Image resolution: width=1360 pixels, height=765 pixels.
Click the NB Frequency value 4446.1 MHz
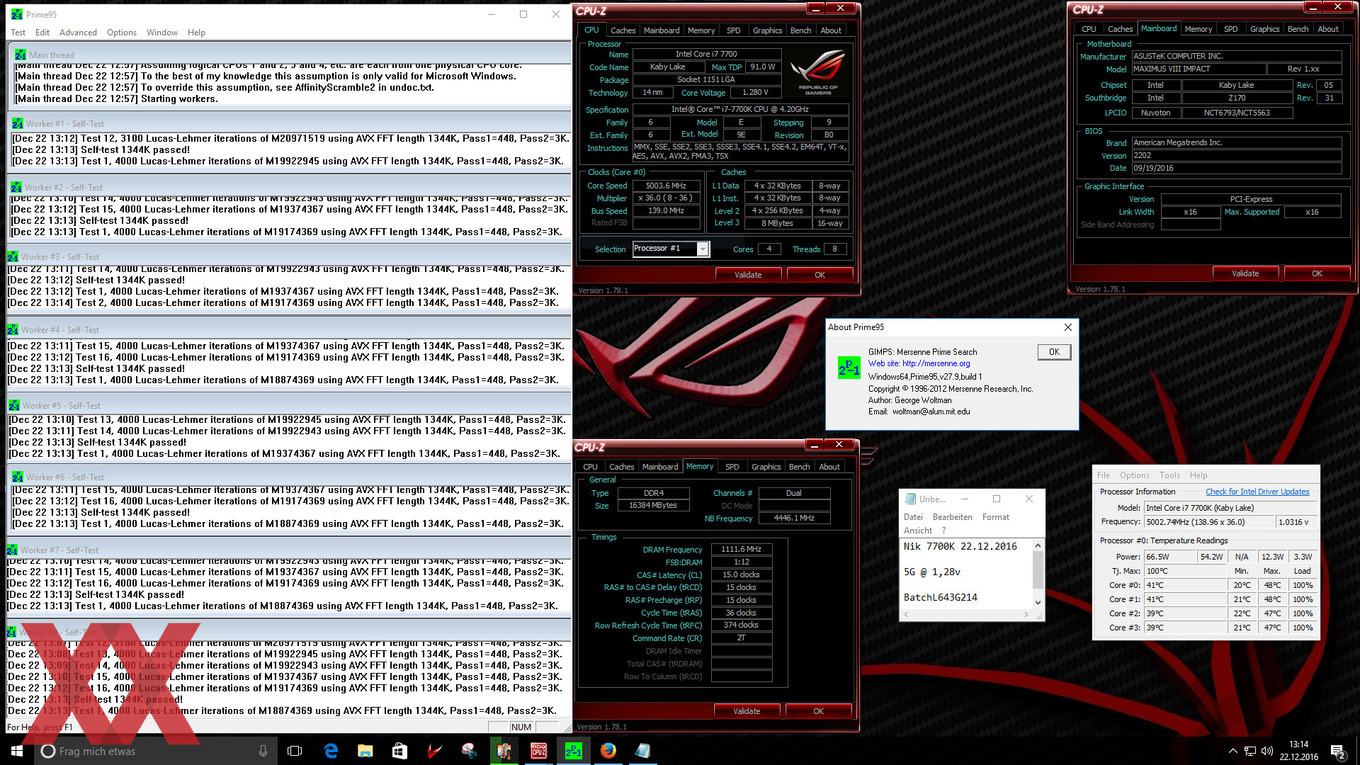click(794, 518)
